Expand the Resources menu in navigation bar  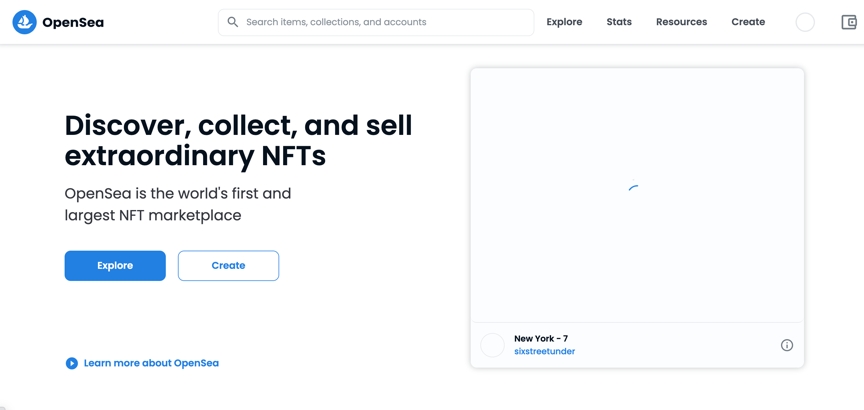point(681,22)
